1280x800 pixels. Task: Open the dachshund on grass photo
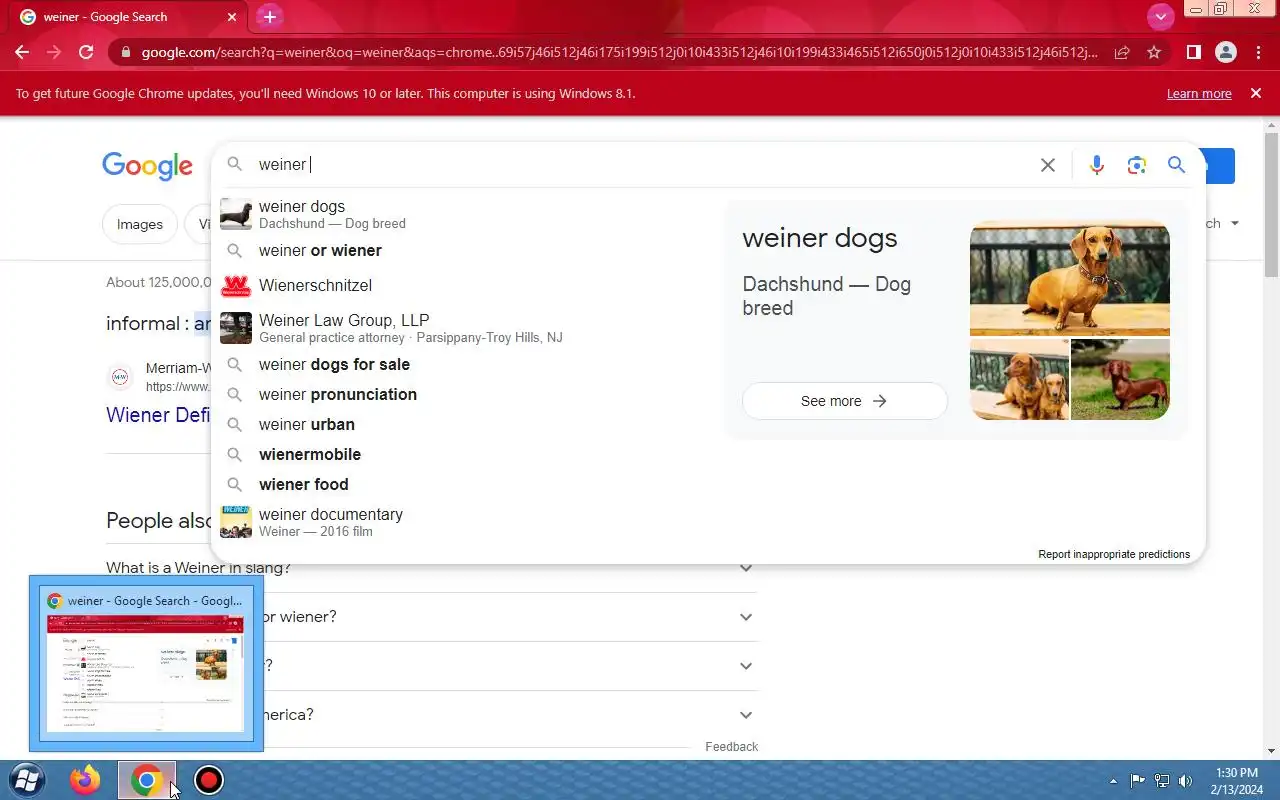[x=1120, y=379]
